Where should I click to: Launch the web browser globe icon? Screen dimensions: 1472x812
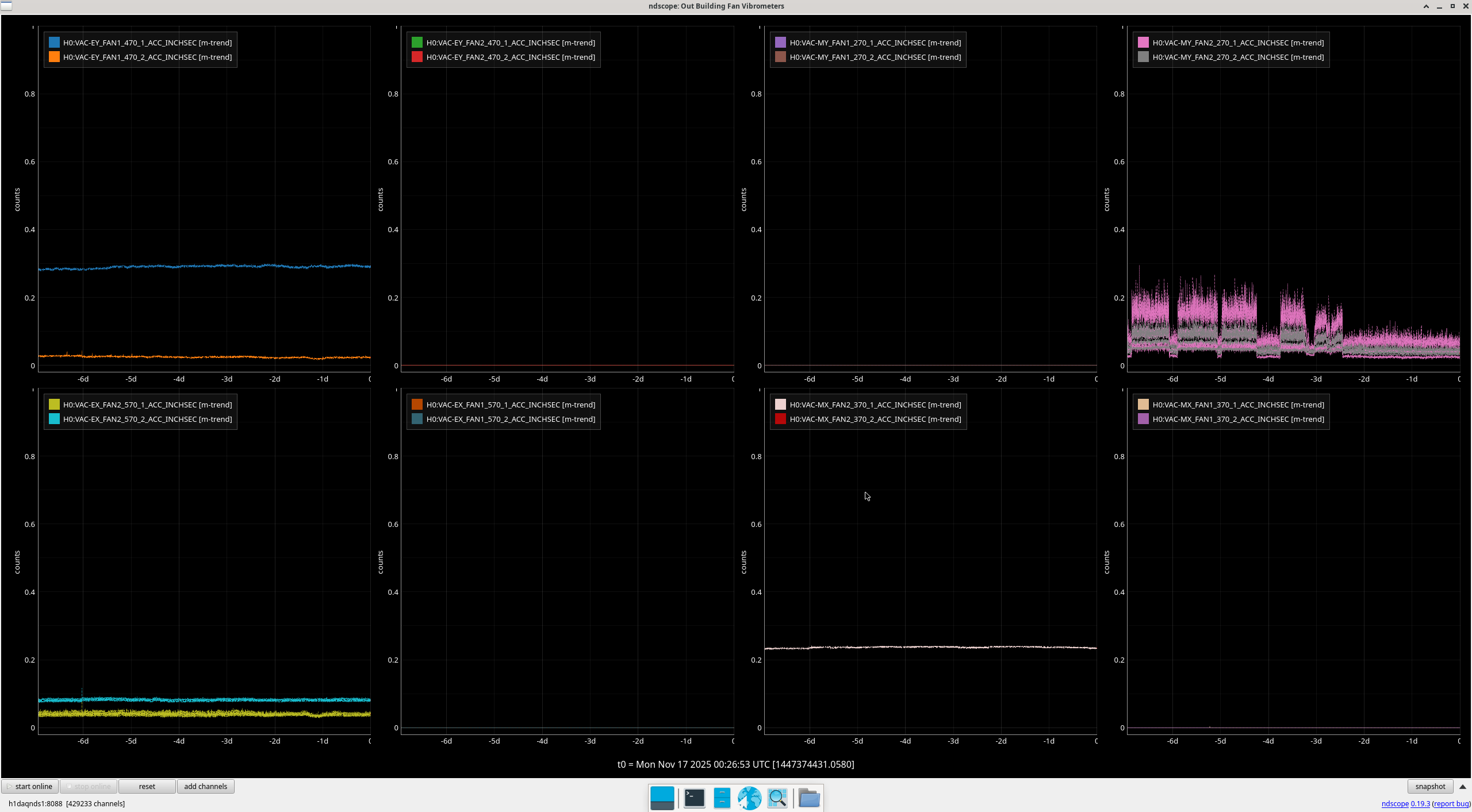[x=749, y=798]
